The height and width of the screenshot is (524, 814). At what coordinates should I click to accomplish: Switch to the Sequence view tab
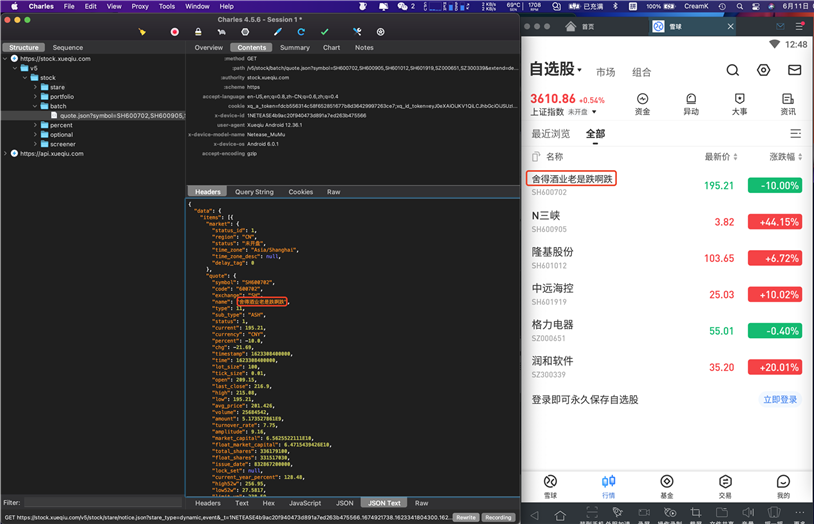[x=67, y=47]
